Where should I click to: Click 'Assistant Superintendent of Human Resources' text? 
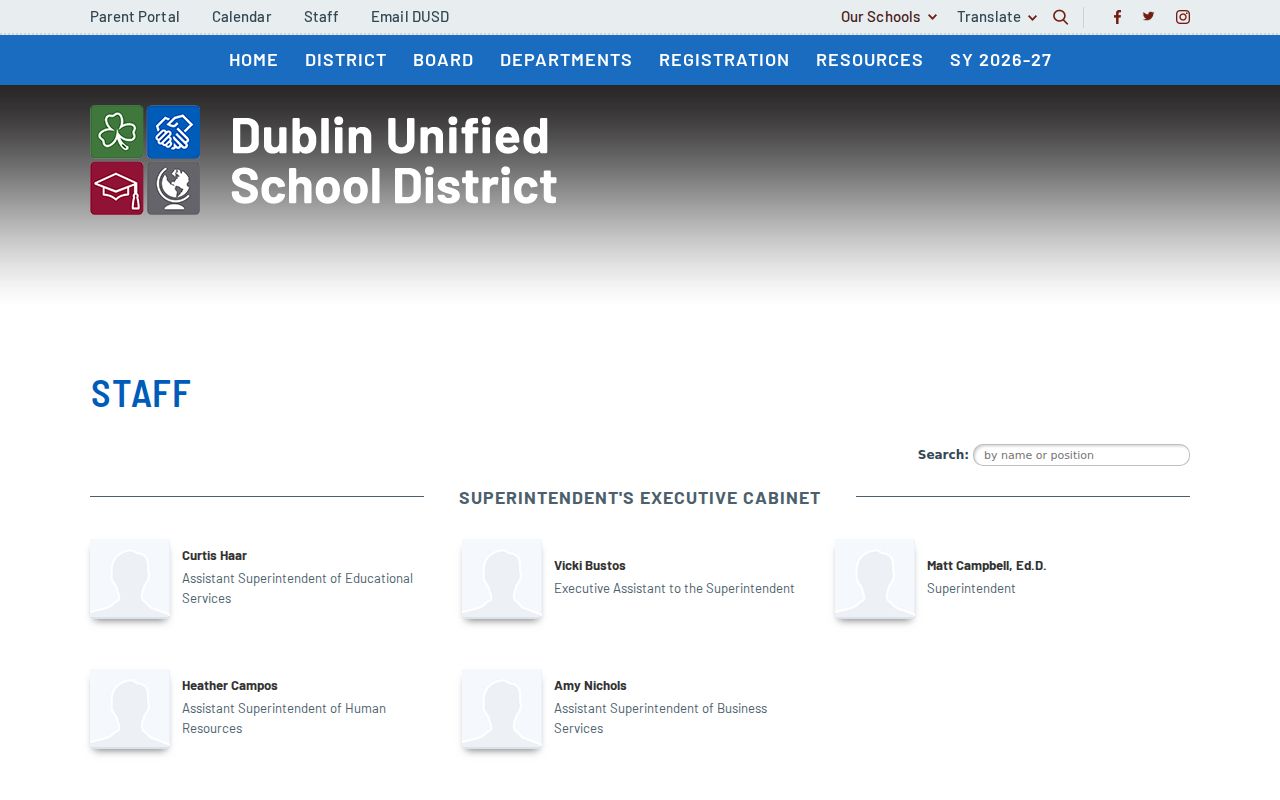284,719
